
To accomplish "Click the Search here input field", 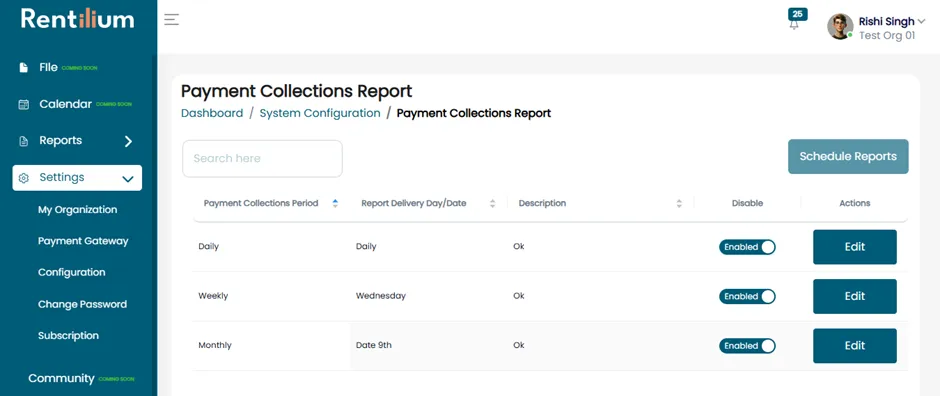I will click(x=262, y=159).
